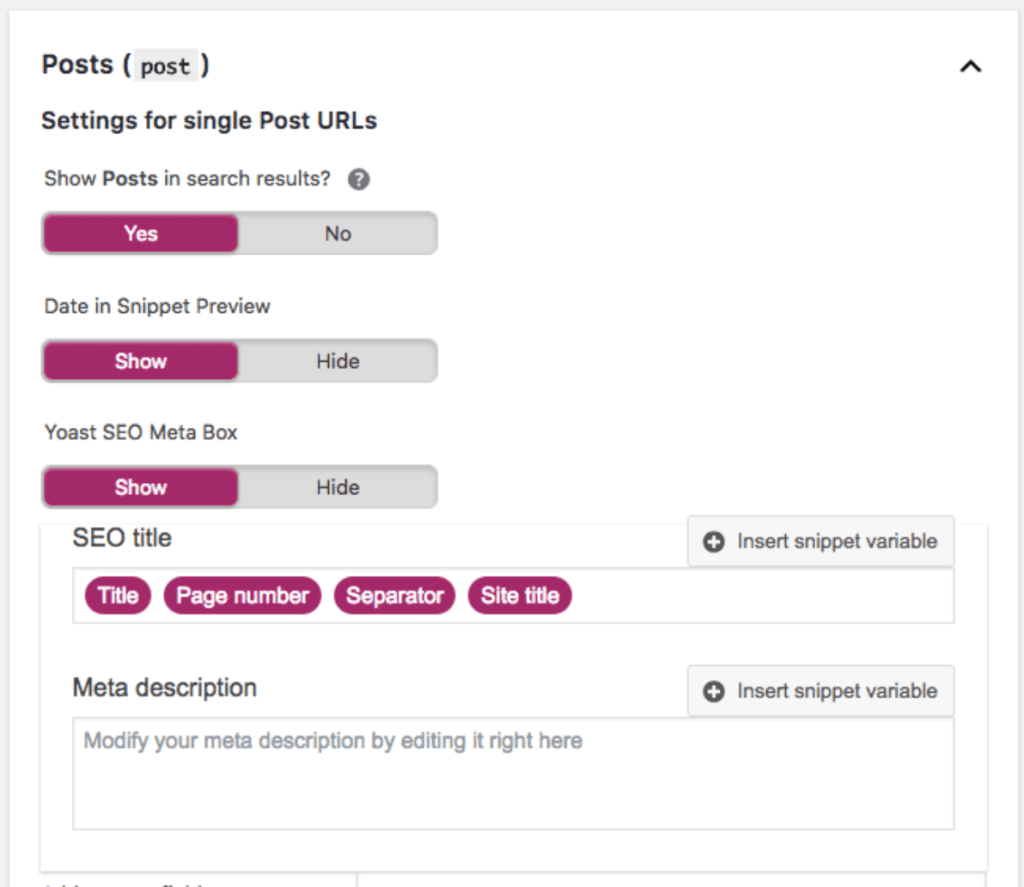The width and height of the screenshot is (1024, 887).
Task: Click the post type code label
Action: [x=165, y=67]
